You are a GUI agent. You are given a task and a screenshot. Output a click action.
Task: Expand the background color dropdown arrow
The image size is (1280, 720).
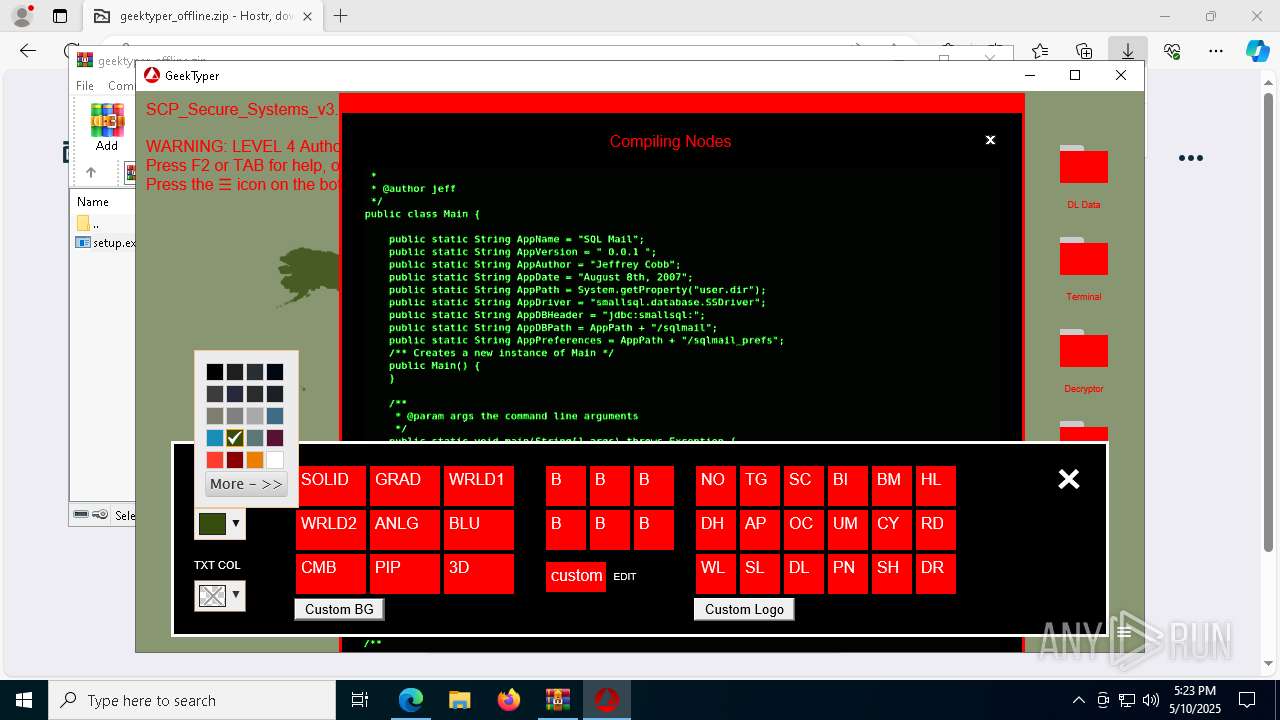pyautogui.click(x=236, y=523)
